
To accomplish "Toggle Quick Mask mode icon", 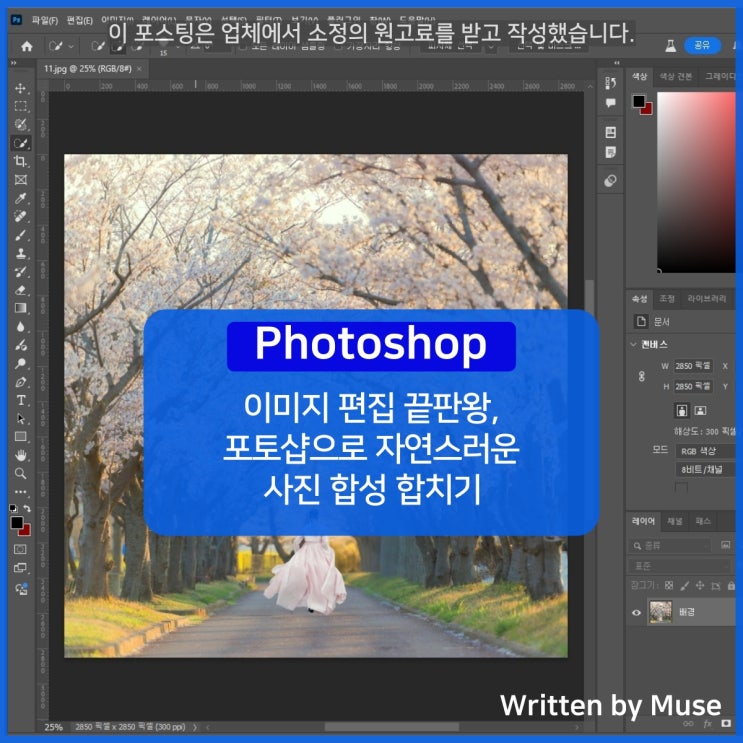I will 20,549.
